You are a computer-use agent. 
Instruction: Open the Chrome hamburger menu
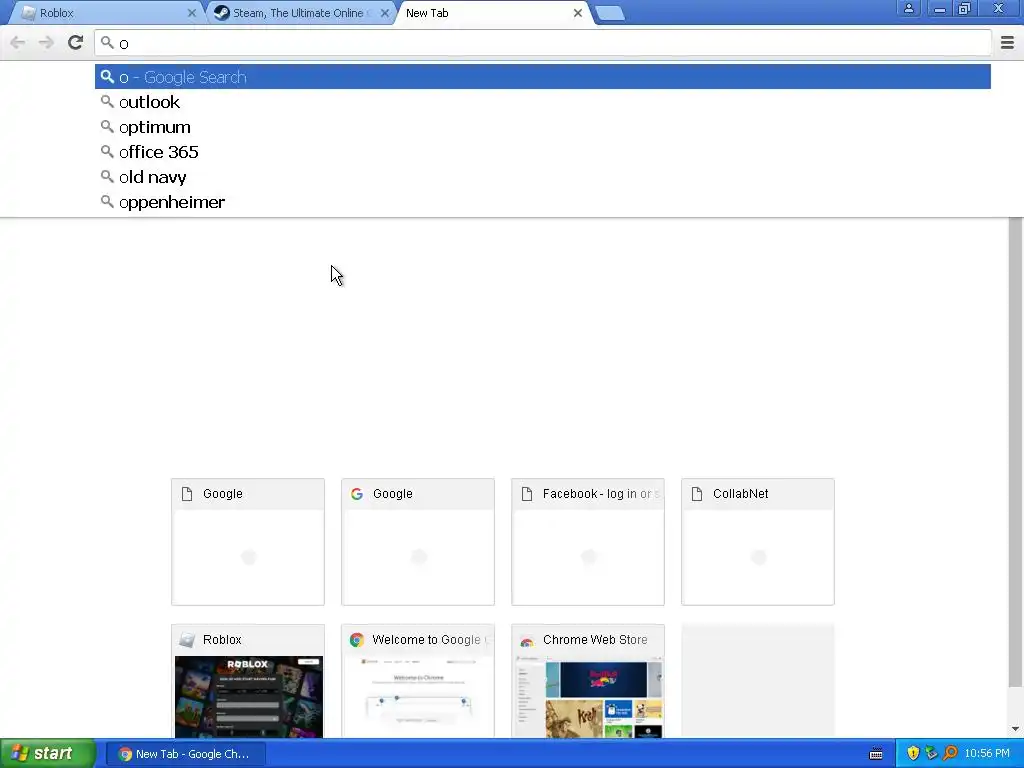click(x=1007, y=42)
